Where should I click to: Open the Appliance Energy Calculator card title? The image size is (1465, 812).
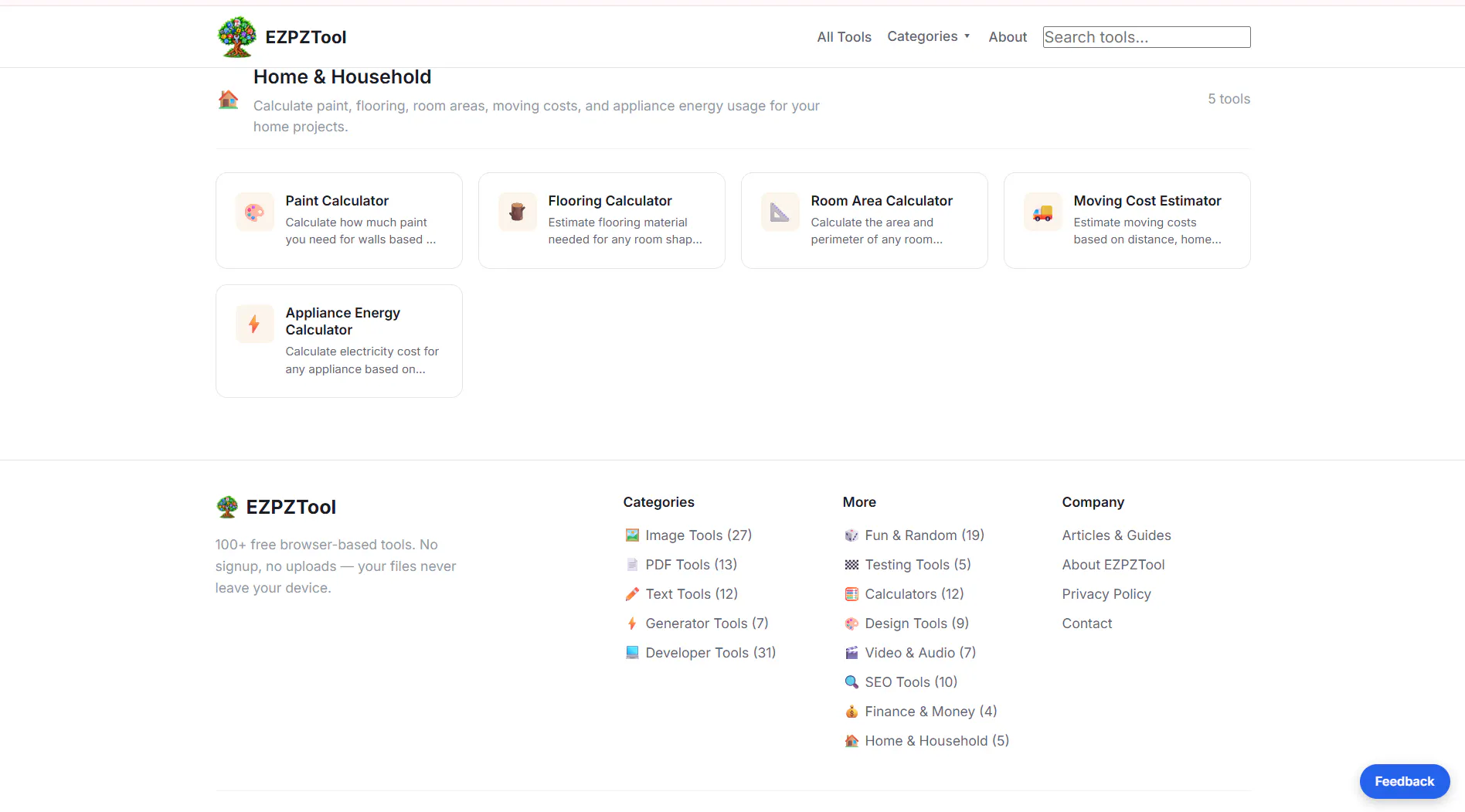click(x=342, y=321)
